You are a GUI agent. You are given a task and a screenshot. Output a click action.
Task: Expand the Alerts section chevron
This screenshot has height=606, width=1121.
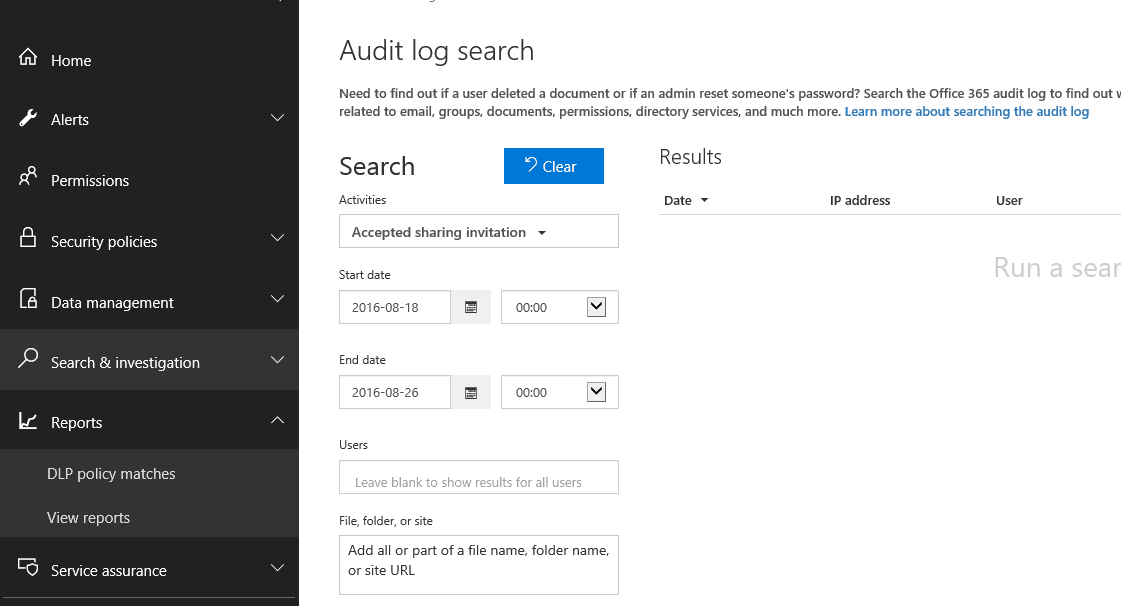click(277, 117)
